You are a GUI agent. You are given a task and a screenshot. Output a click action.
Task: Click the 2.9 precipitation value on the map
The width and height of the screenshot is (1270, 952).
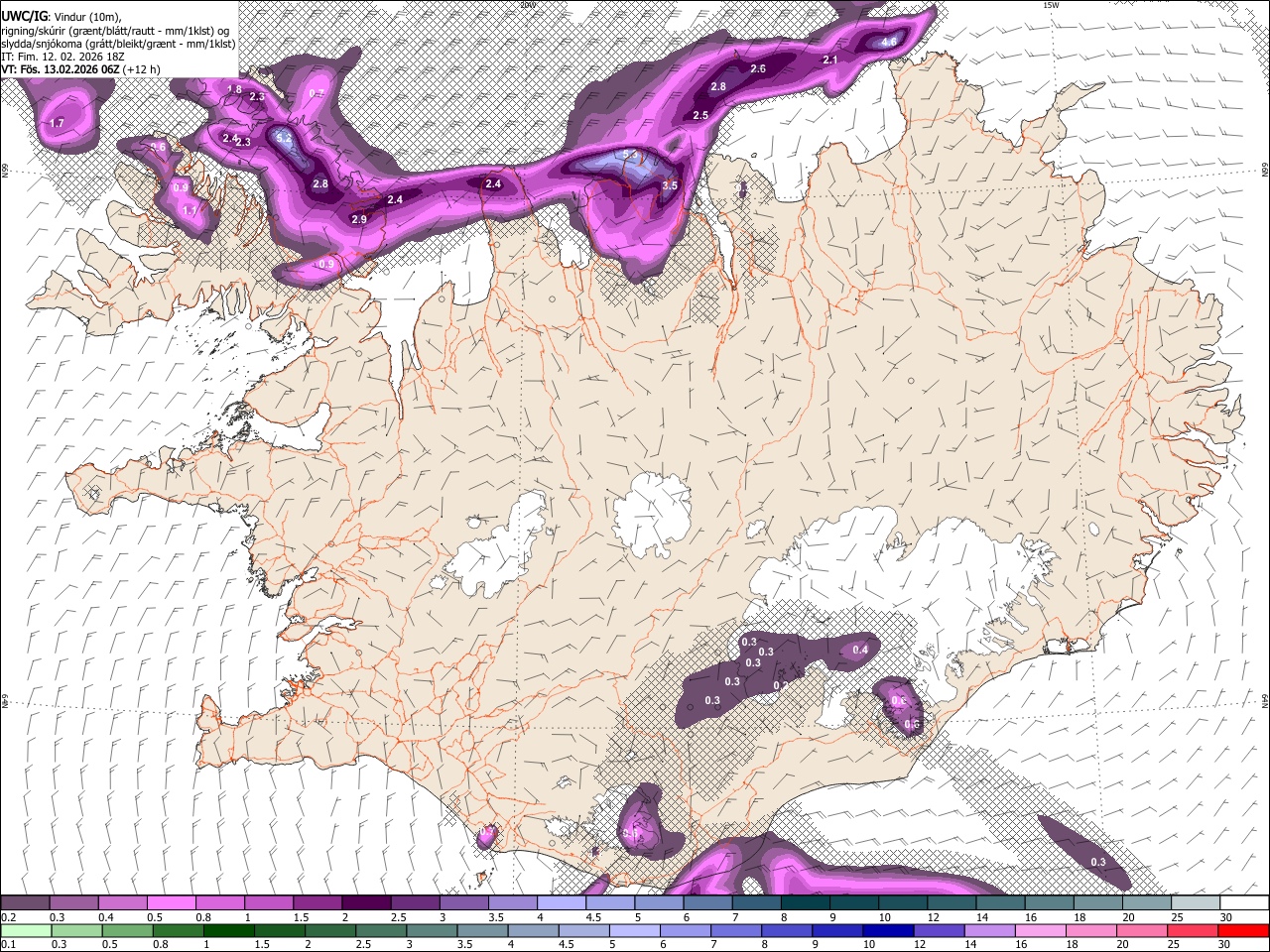point(359,219)
